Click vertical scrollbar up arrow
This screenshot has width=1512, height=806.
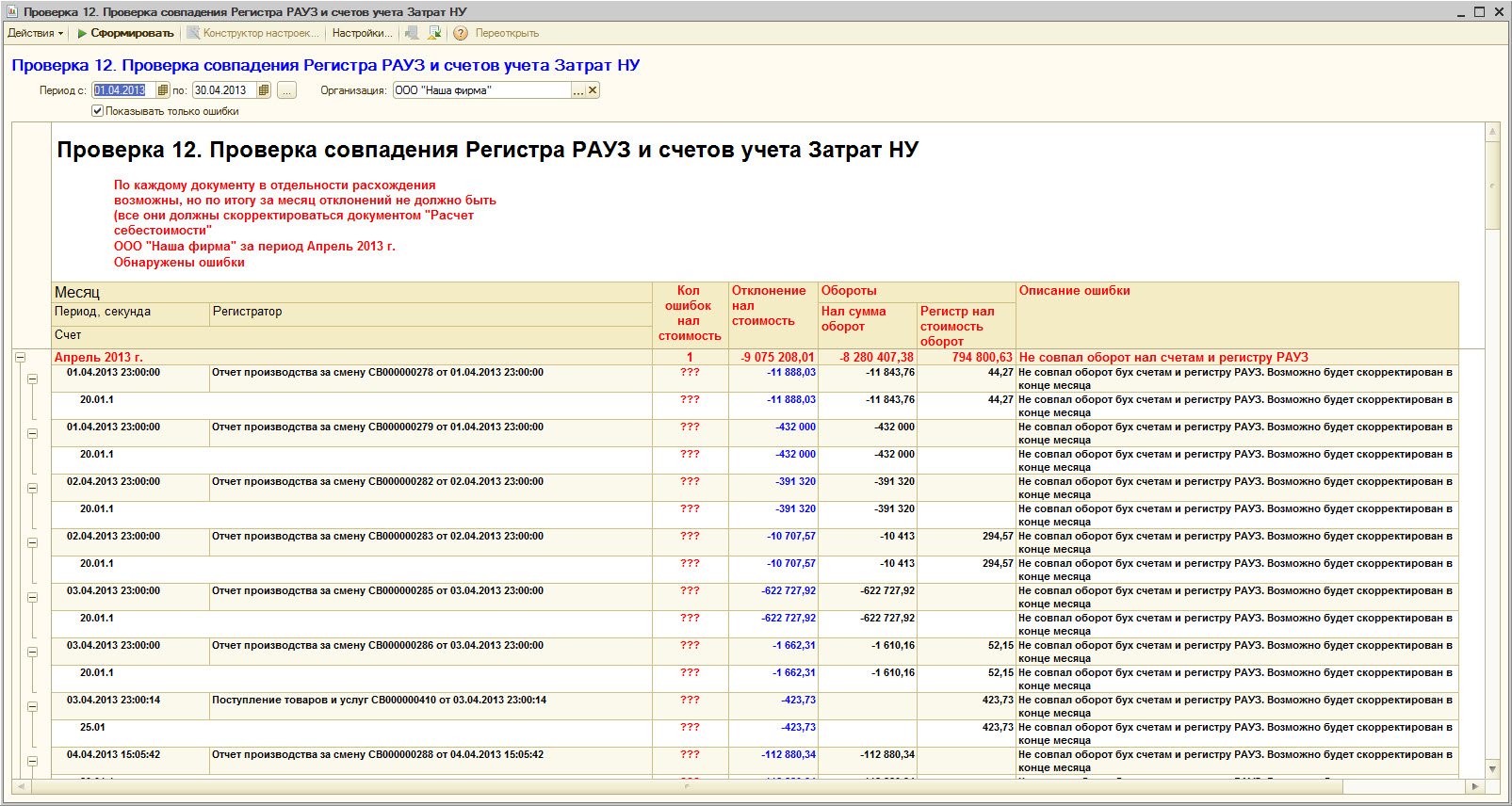[1492, 132]
